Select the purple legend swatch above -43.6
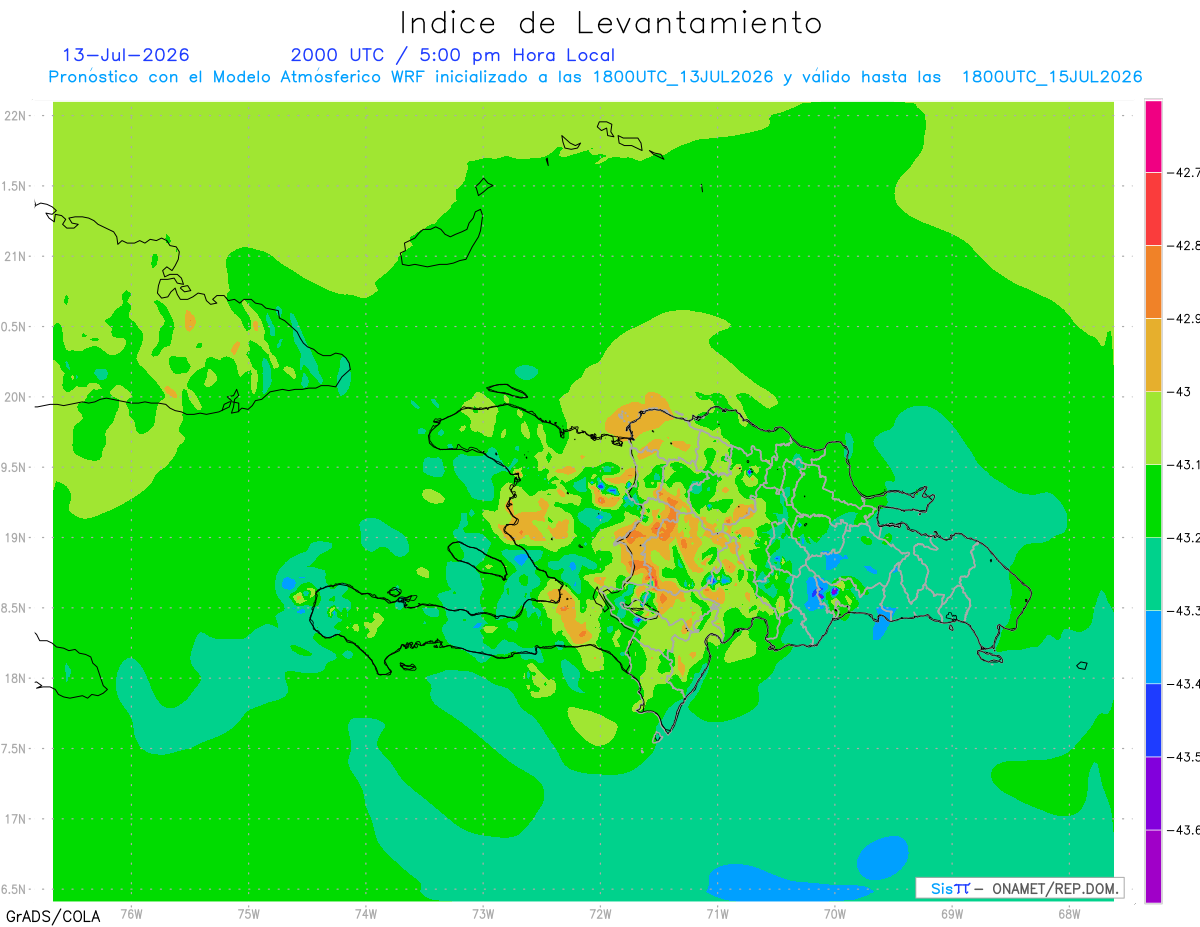Screen dimensions: 1200x927 point(1153,793)
